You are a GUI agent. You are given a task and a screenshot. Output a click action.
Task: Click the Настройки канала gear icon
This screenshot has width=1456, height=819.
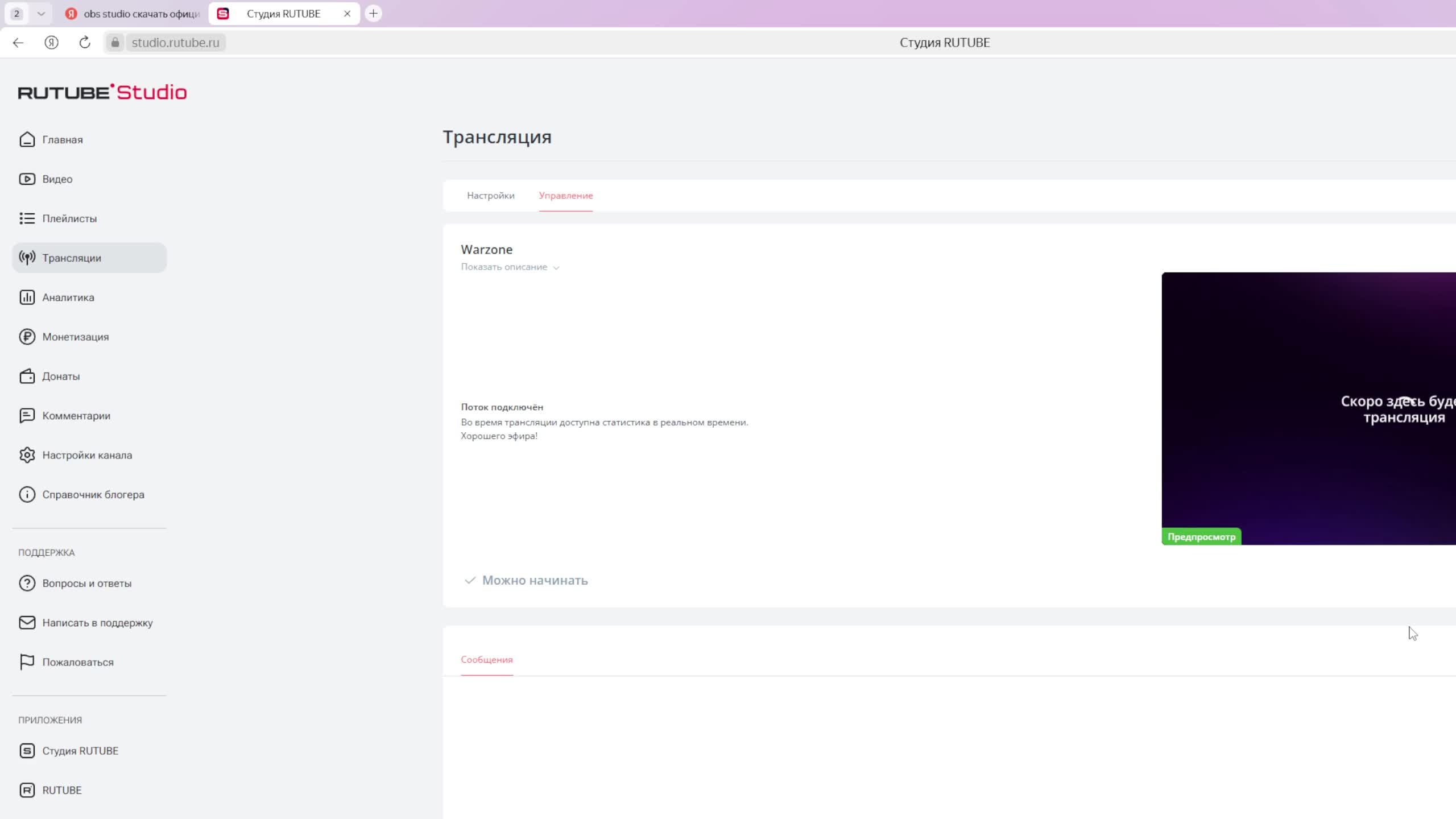[x=27, y=455]
